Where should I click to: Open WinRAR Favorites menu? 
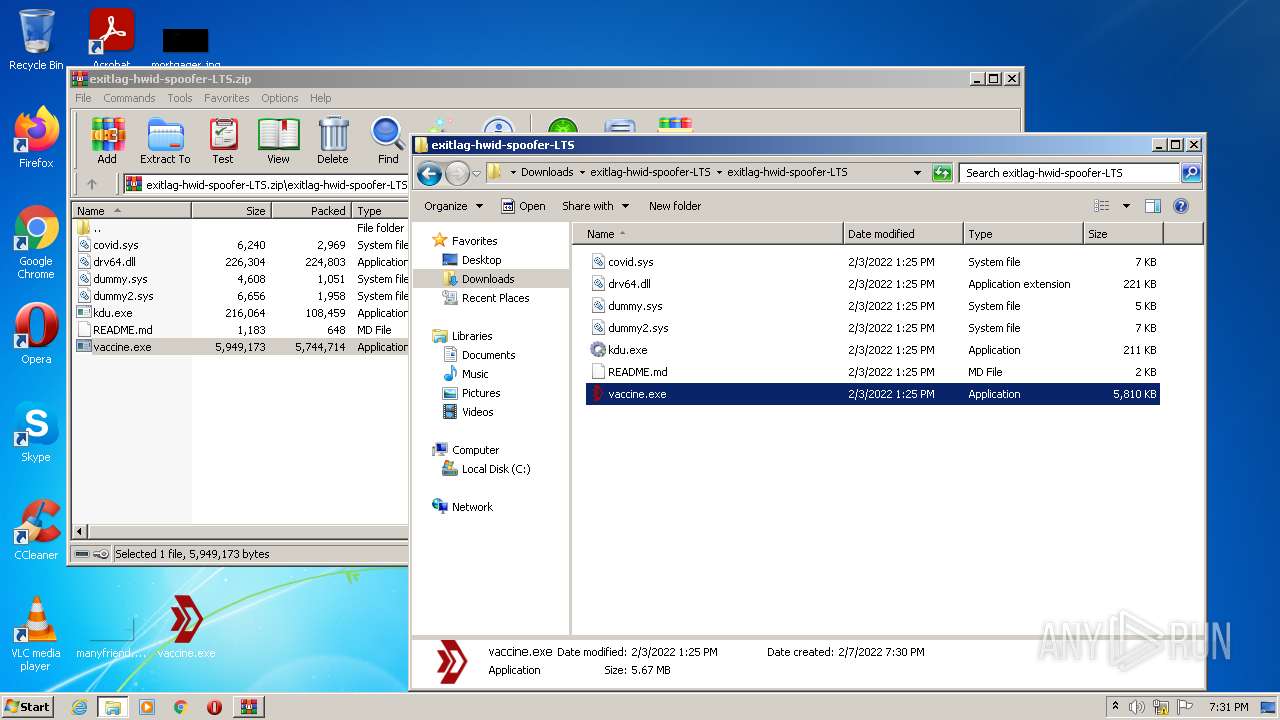pyautogui.click(x=227, y=98)
